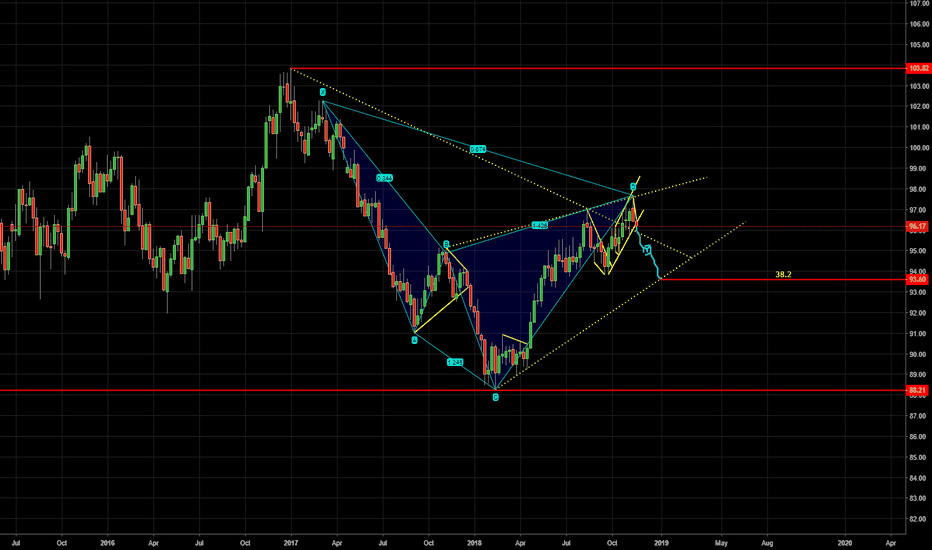932x550 pixels.
Task: Select the D point label of the pattern
Action: (633, 187)
